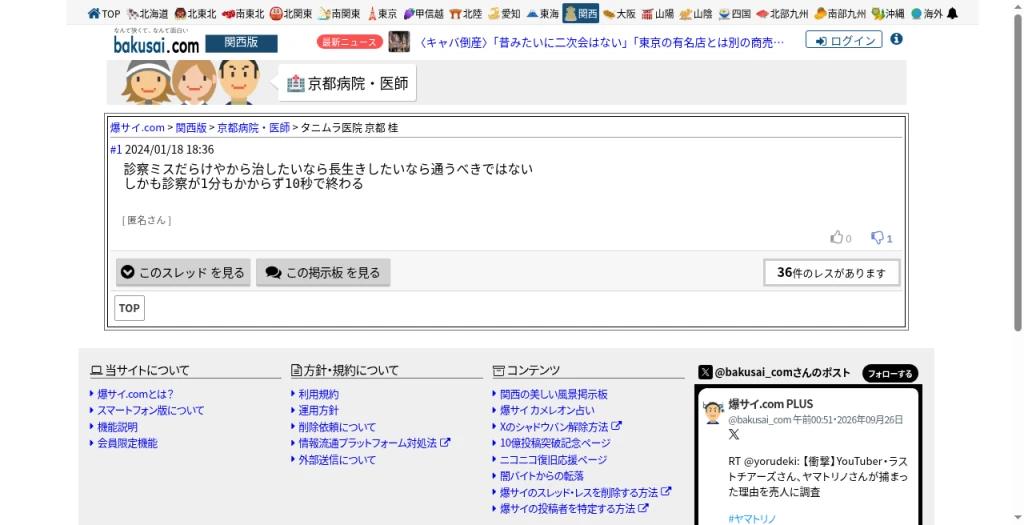
Task: Select the 大阪 region
Action: pyautogui.click(x=620, y=13)
